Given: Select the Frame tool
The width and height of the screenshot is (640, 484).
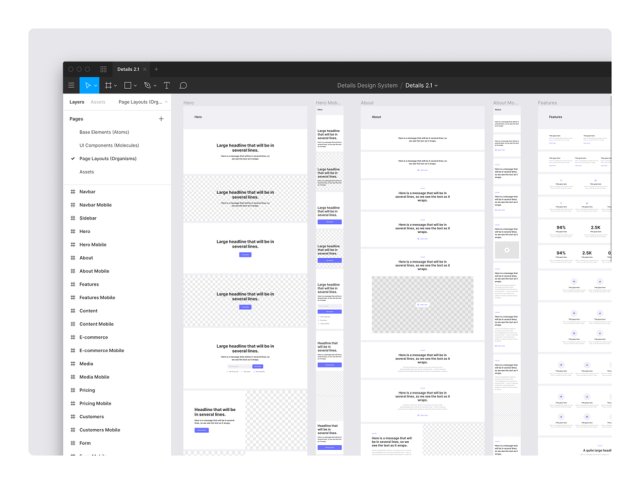Looking at the screenshot, I should pyautogui.click(x=108, y=85).
